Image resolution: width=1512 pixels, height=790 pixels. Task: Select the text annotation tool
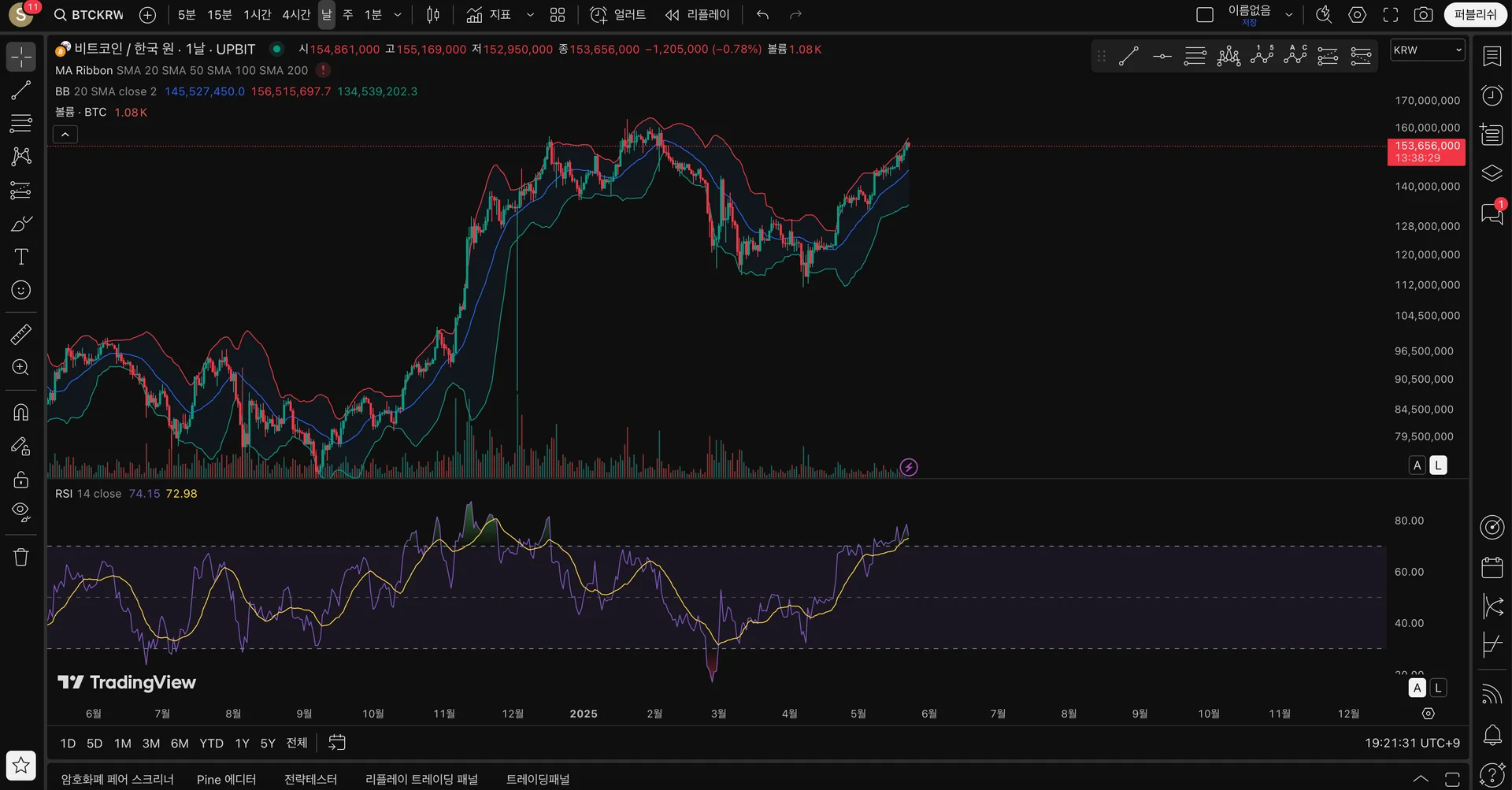point(21,257)
